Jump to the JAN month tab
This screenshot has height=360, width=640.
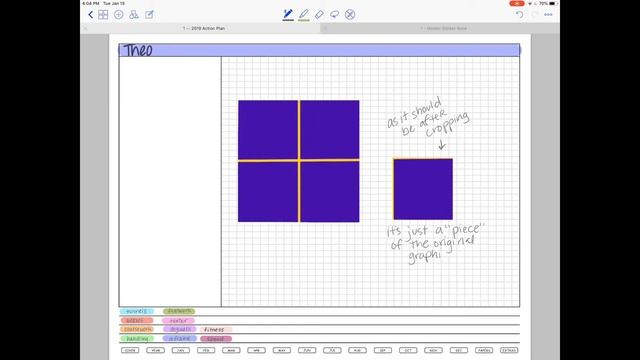[x=181, y=350]
